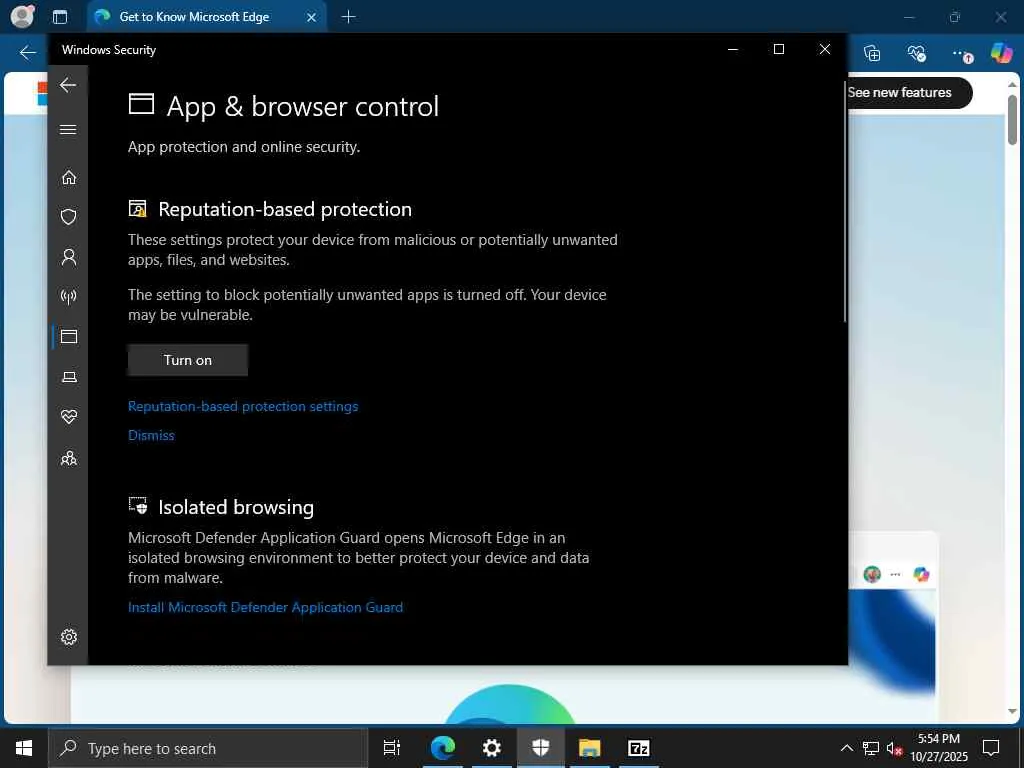
Task: Open Action Center notifications icon
Action: 991,748
